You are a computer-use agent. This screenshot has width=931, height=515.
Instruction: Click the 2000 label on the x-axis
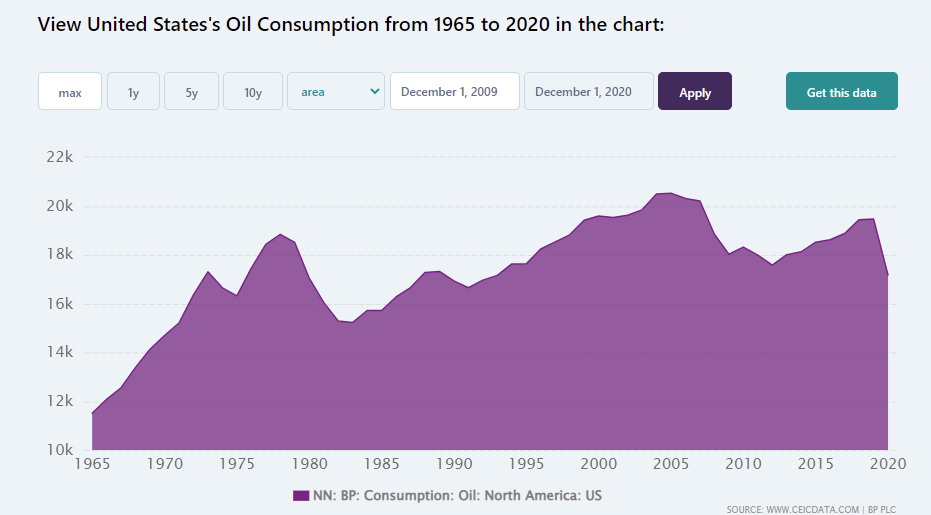point(598,465)
